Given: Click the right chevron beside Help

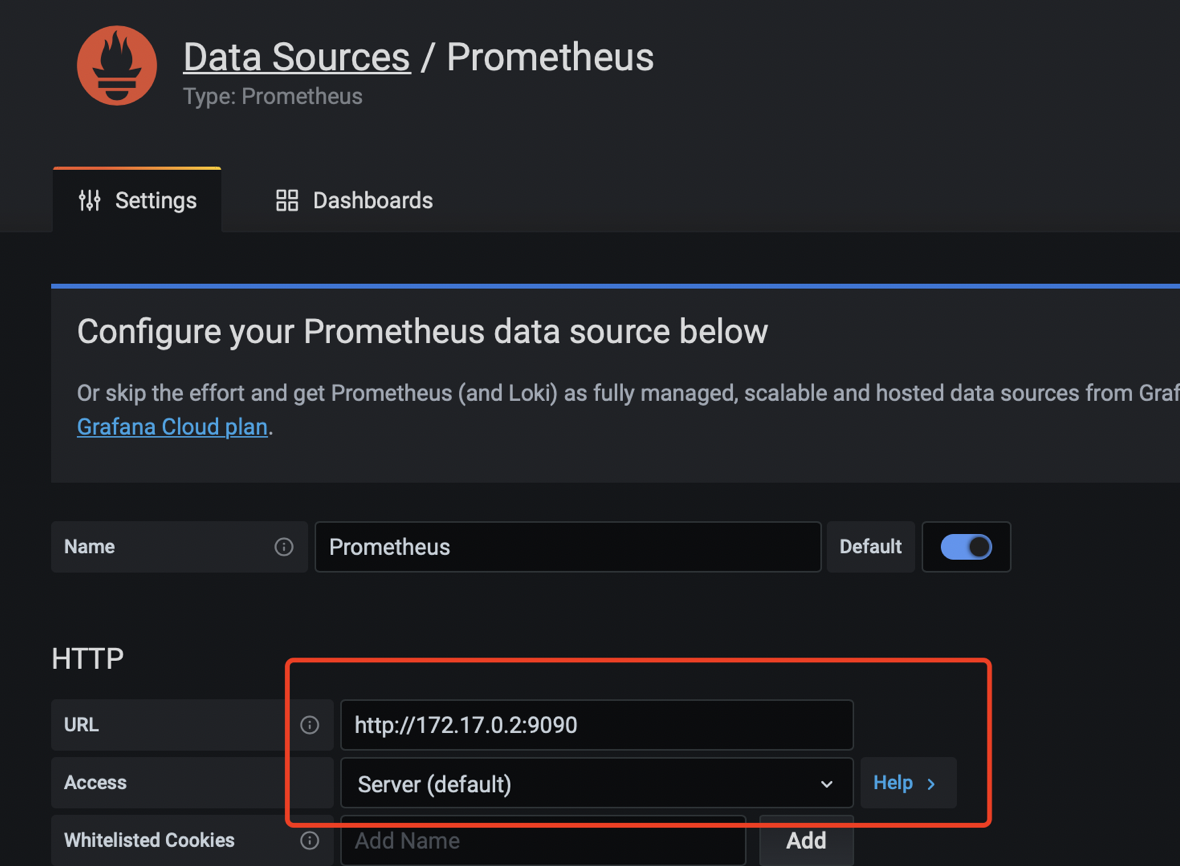Looking at the screenshot, I should pyautogui.click(x=931, y=784).
